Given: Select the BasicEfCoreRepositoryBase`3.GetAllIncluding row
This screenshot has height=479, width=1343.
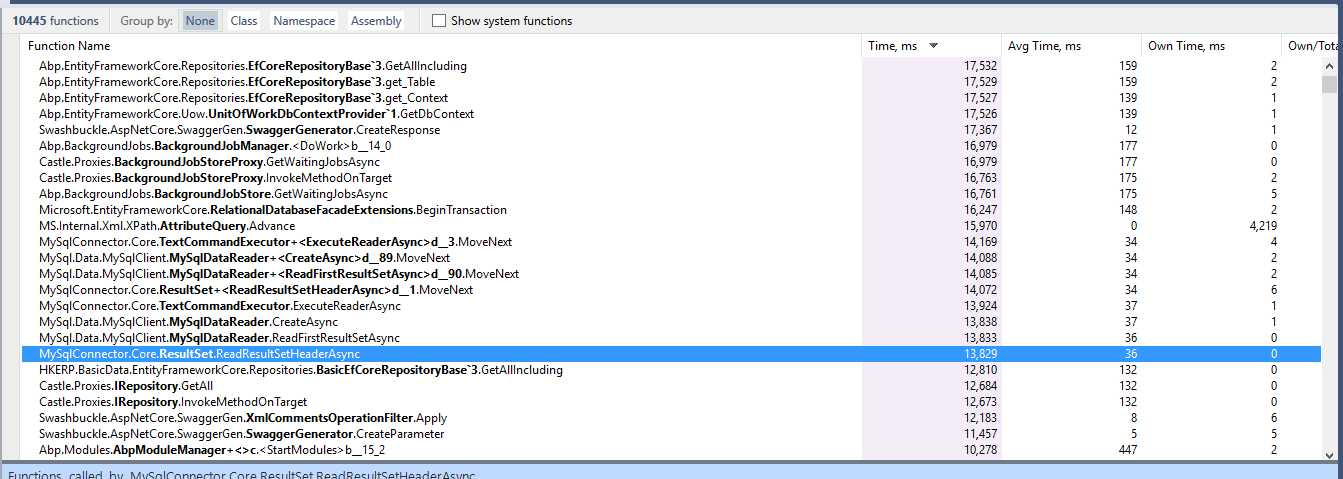Looking at the screenshot, I should (671, 370).
